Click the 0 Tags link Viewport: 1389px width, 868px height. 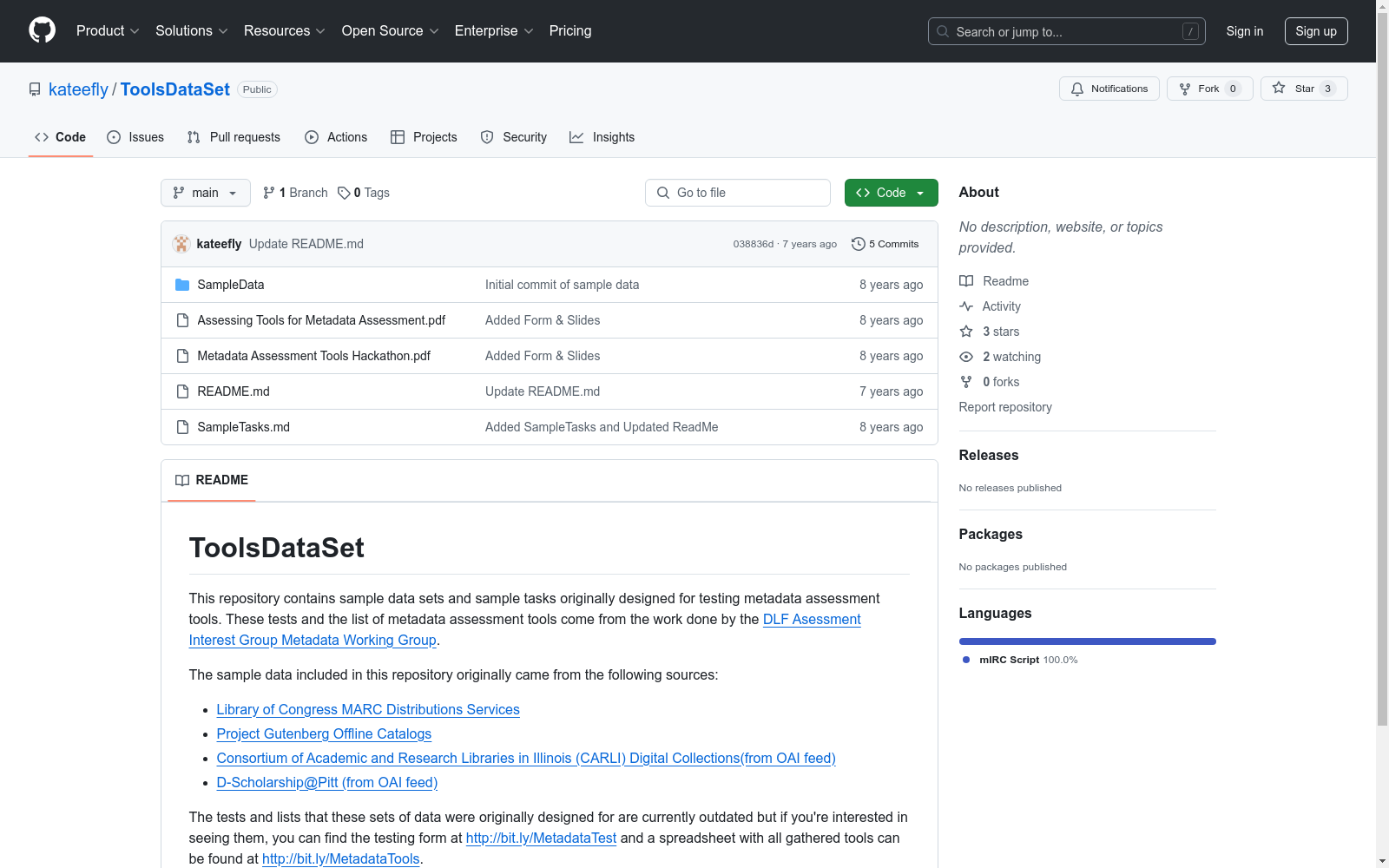pos(364,193)
